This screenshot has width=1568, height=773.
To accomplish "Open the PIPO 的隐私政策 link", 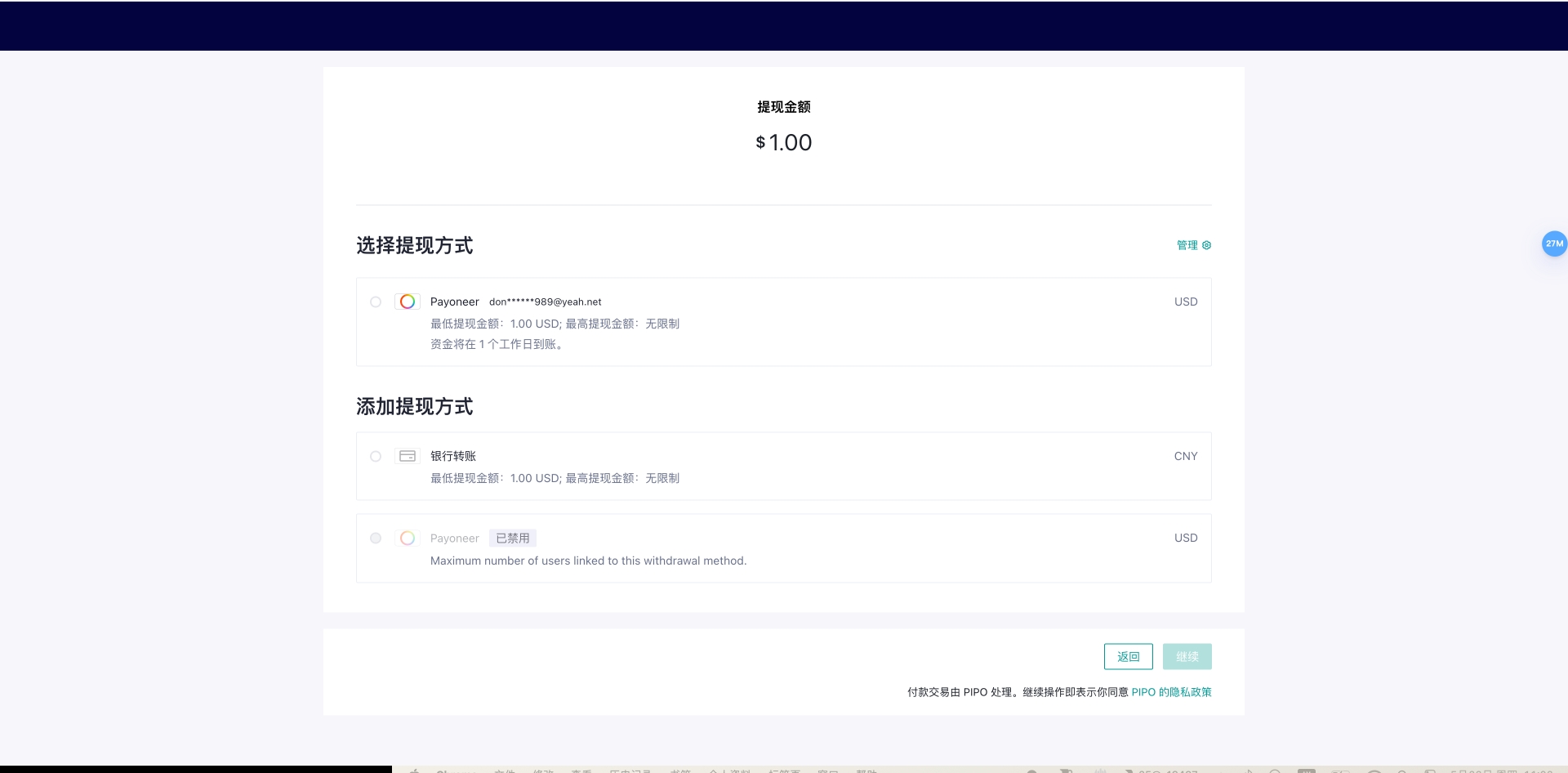I will (x=1171, y=692).
